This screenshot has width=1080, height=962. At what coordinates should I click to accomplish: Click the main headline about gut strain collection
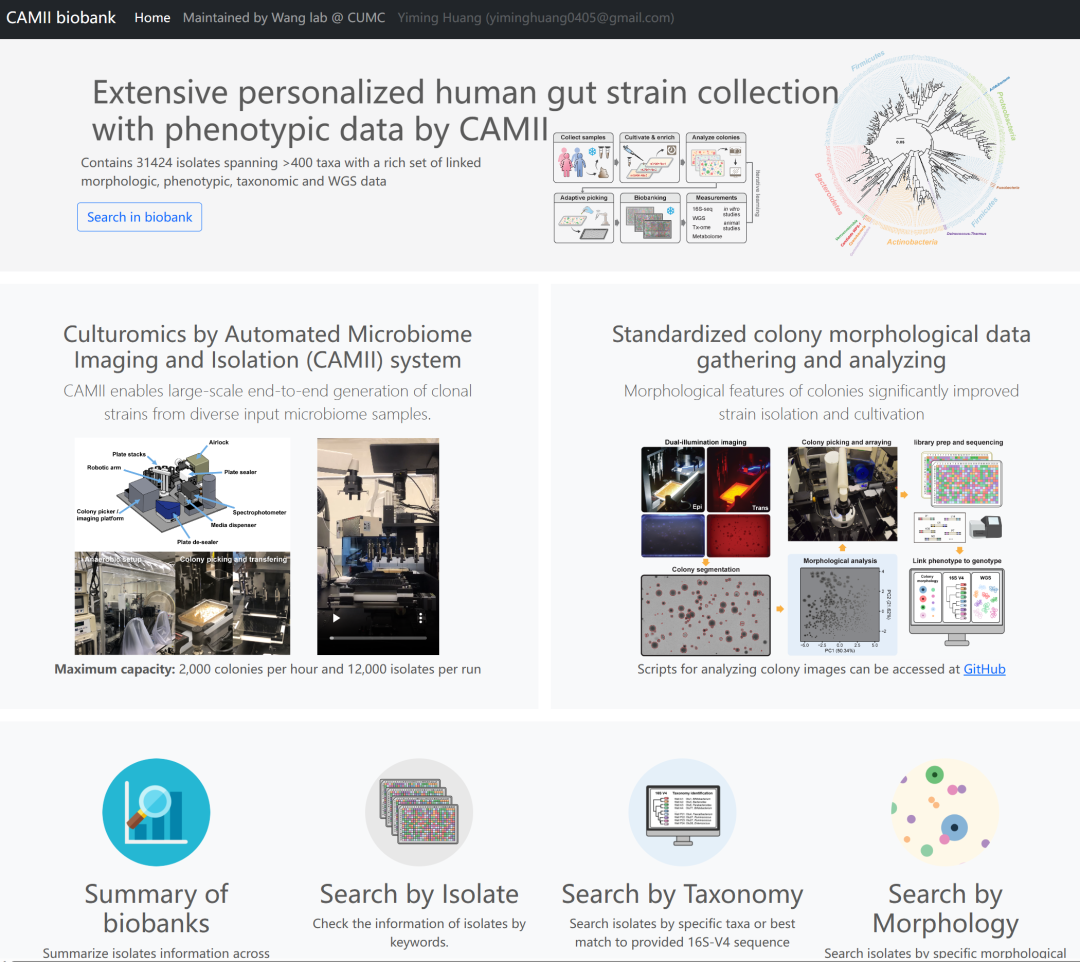click(x=465, y=110)
